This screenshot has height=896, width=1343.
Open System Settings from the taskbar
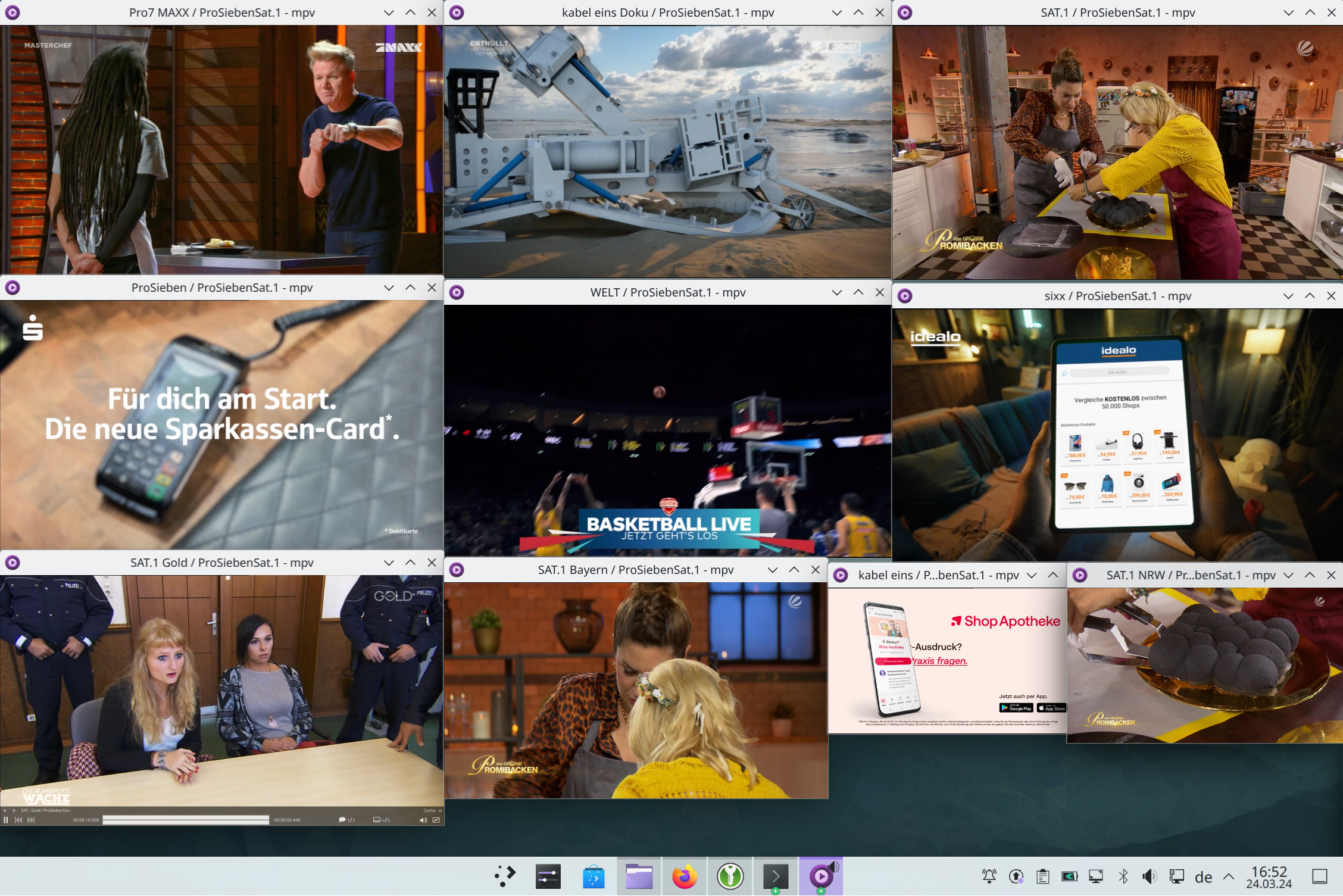pos(548,876)
